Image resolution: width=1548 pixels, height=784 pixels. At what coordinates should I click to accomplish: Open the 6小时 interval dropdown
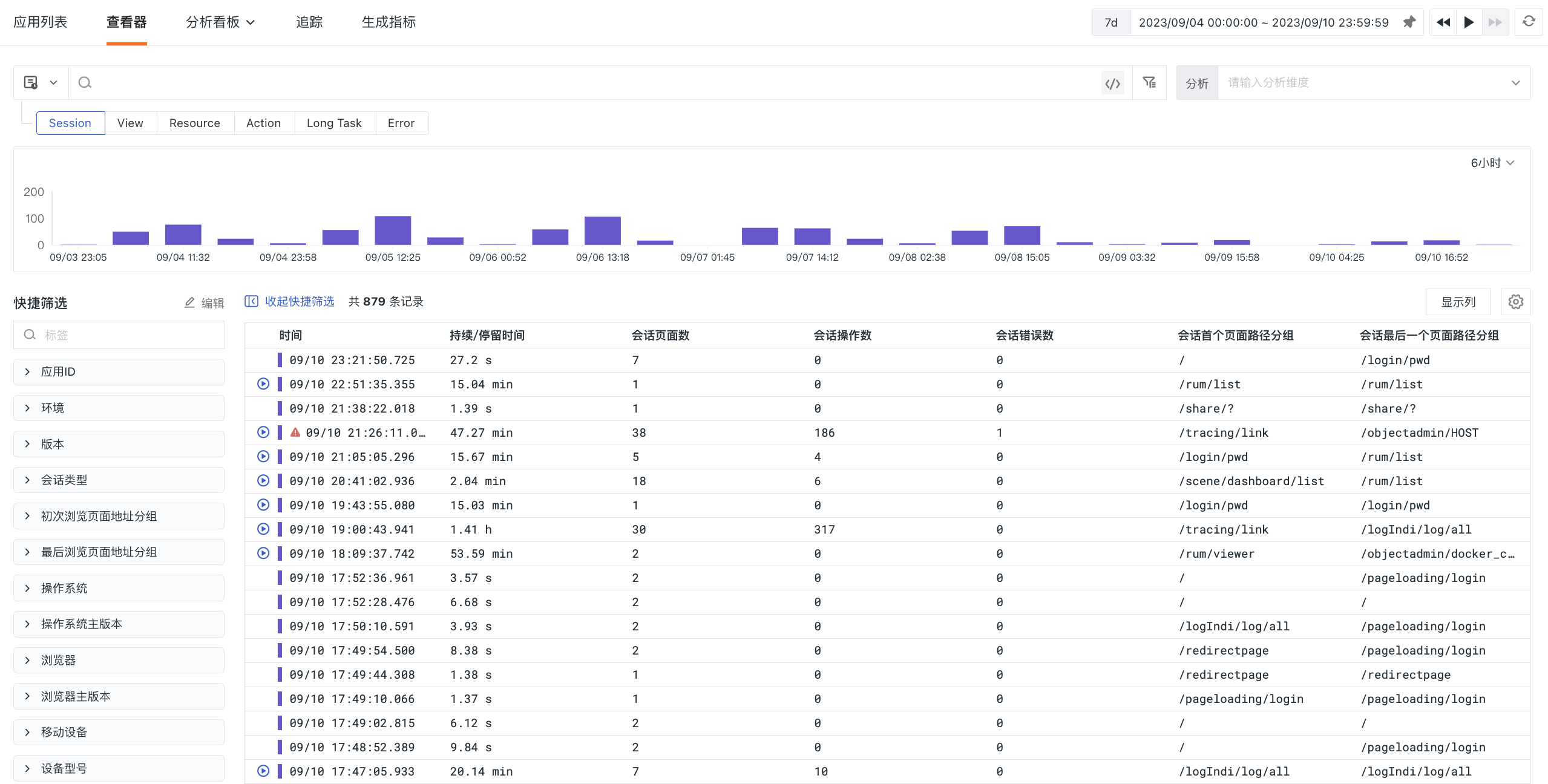[x=1492, y=163]
